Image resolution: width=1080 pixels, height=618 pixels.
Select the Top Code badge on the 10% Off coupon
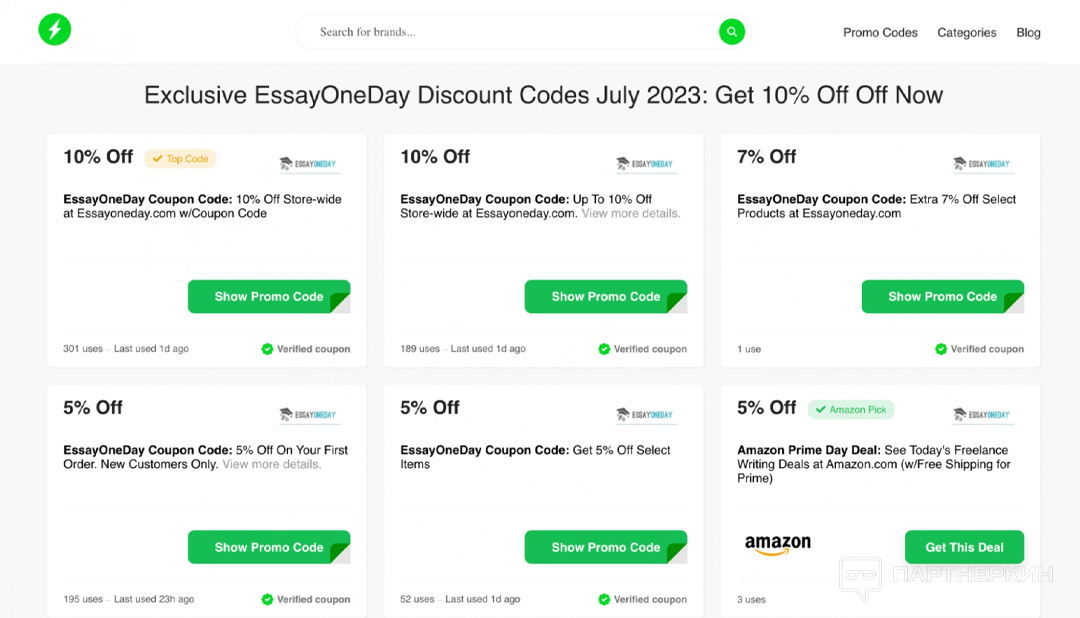tap(180, 158)
